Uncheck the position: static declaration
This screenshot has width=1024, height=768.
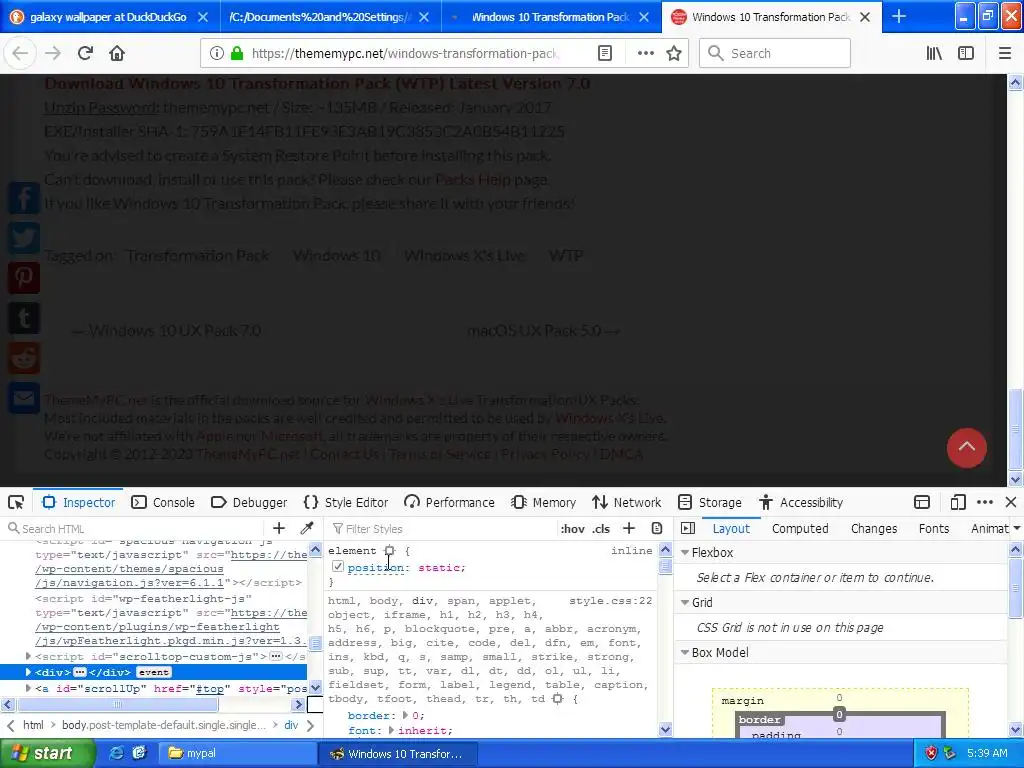pos(338,566)
